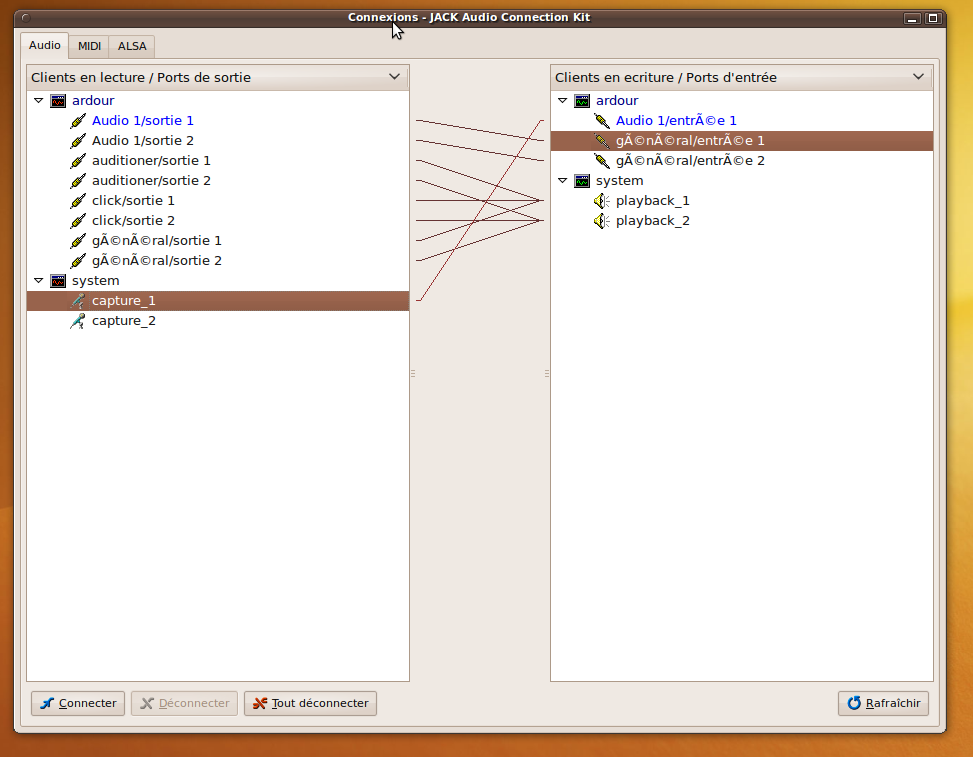This screenshot has height=757, width=973.
Task: Click the Rafraîchir button
Action: tap(883, 703)
